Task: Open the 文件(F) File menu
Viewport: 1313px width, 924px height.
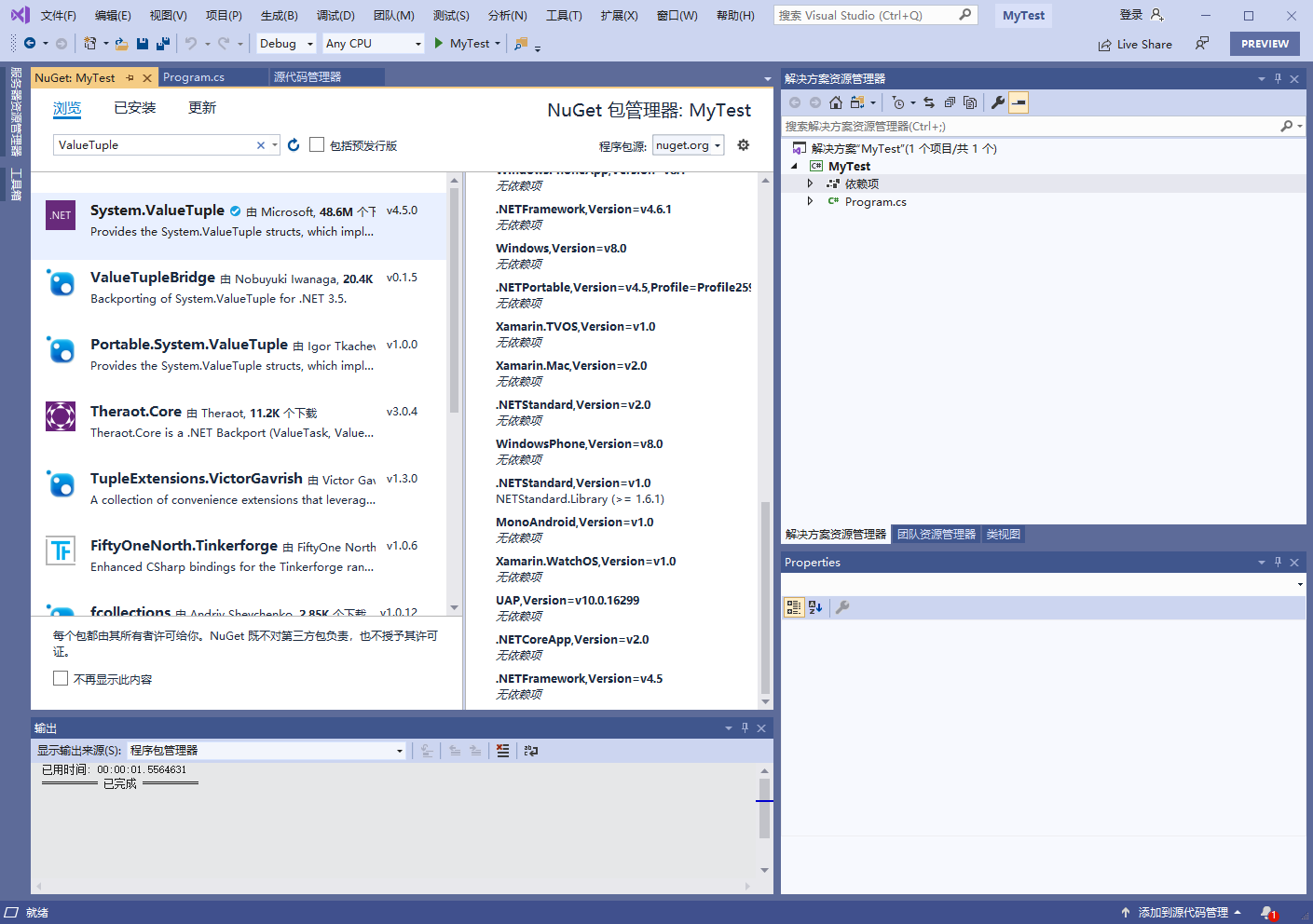Action: click(x=59, y=16)
